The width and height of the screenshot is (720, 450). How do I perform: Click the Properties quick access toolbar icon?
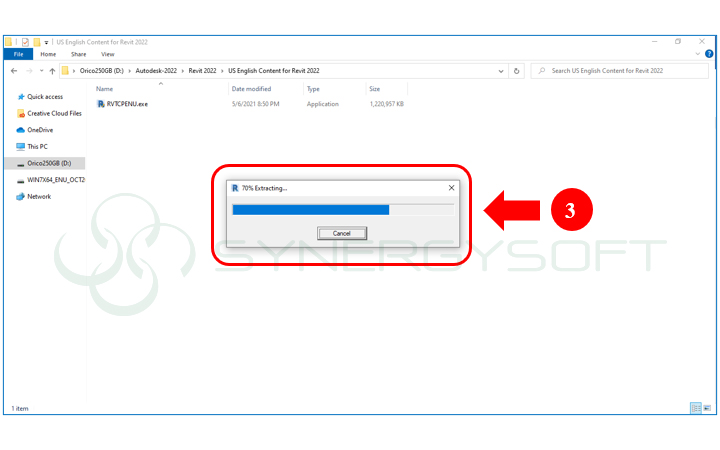[25, 42]
